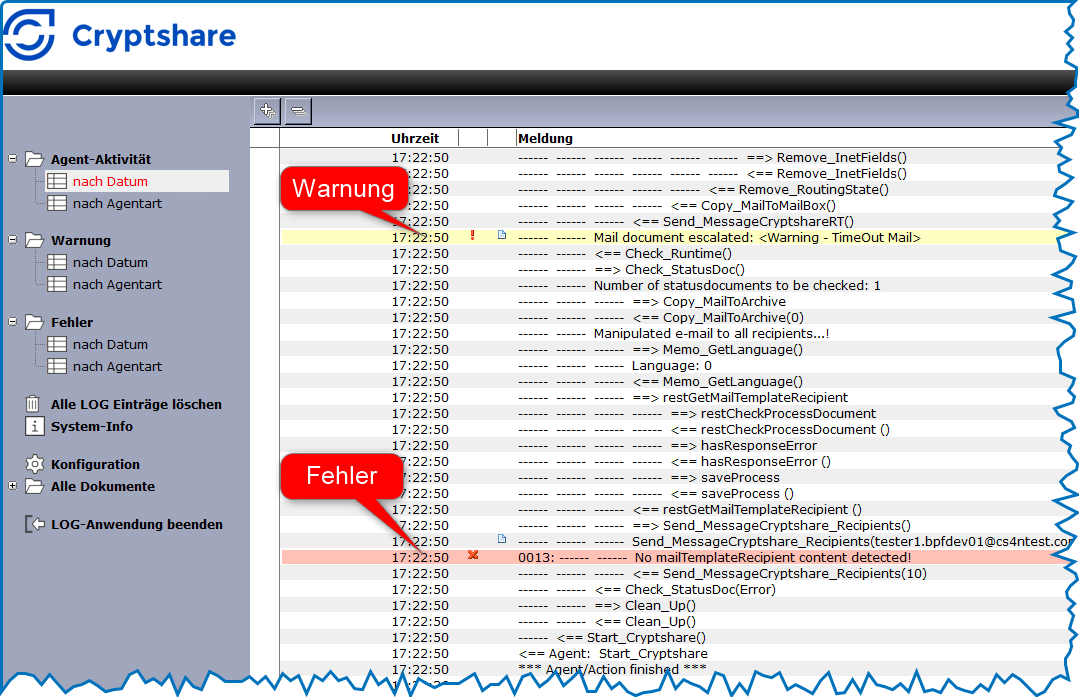Click the collapse all toolbar button
Image resolution: width=1079 pixels, height=697 pixels.
[298, 111]
